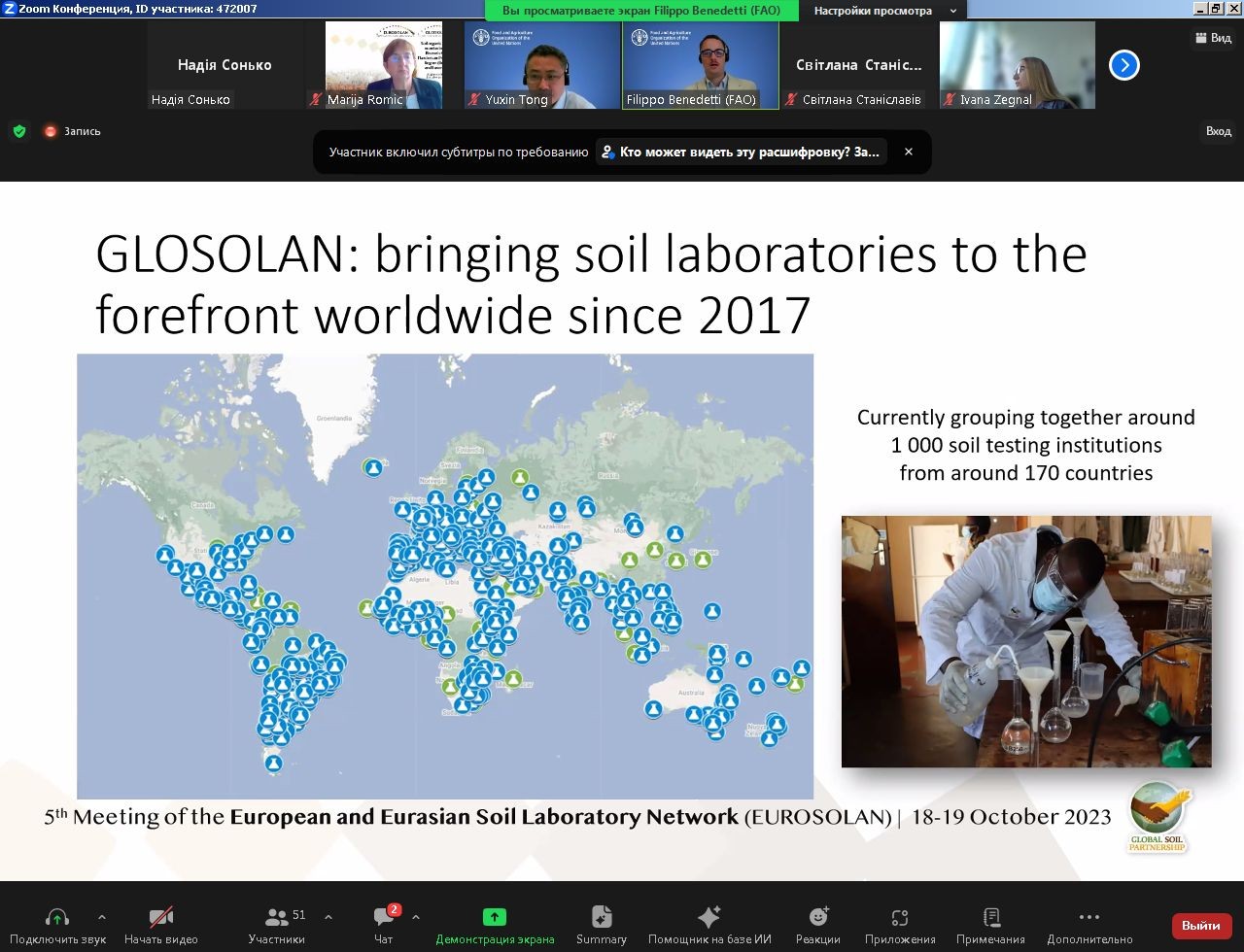Open Реакции reactions menu
Image resolution: width=1244 pixels, height=952 pixels.
818,926
